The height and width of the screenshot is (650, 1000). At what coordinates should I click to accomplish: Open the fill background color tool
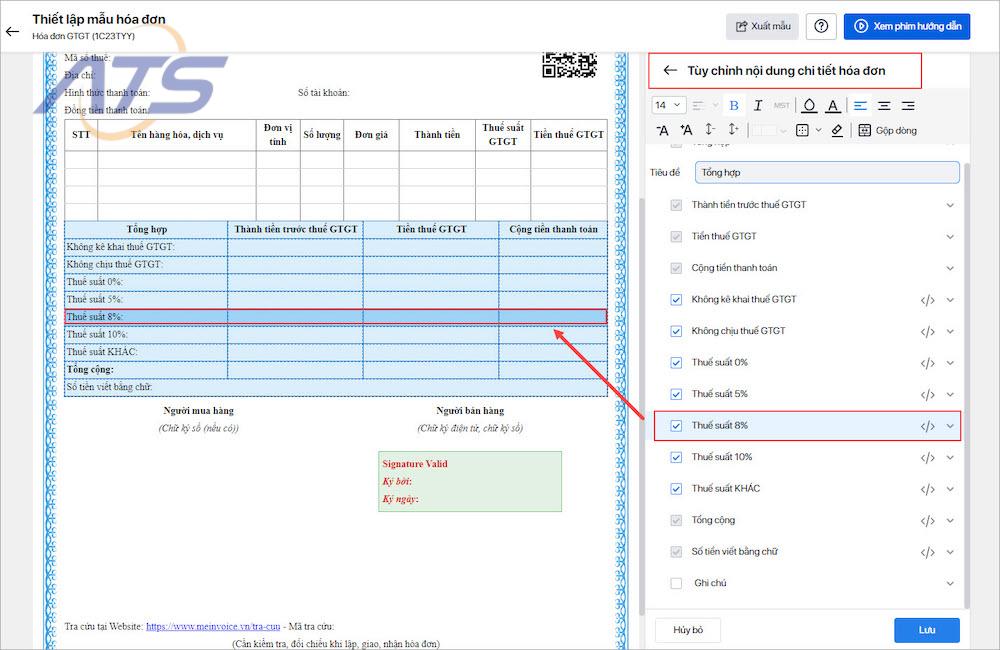(x=809, y=105)
